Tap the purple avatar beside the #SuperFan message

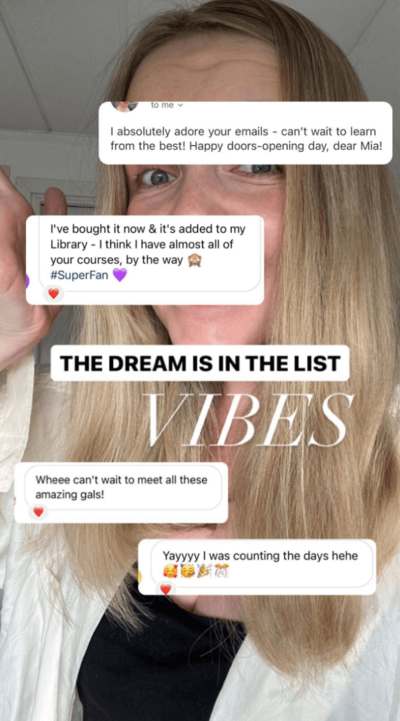[27, 280]
